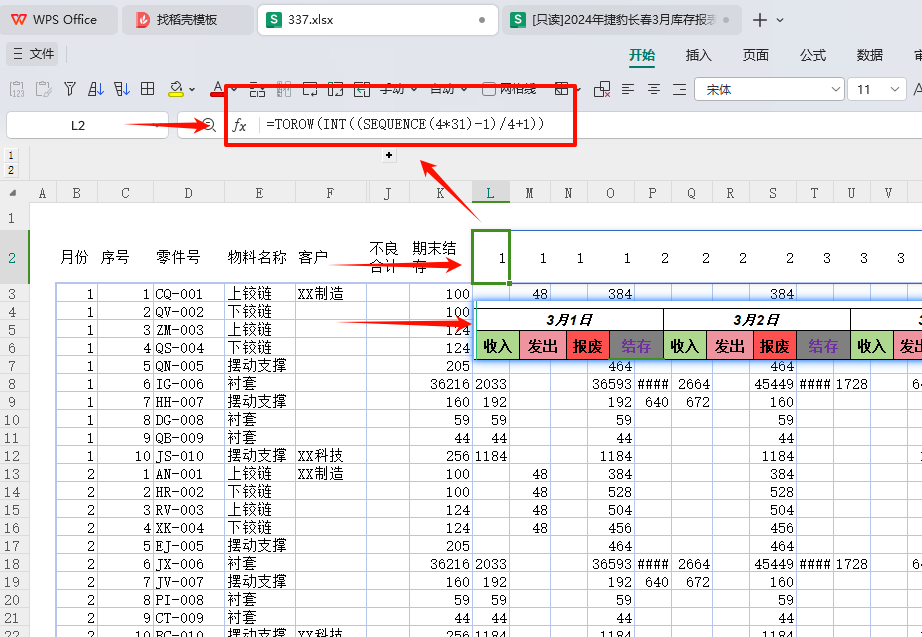922x637 pixels.
Task: Switch to the 数据 ribbon tab
Action: click(x=869, y=55)
